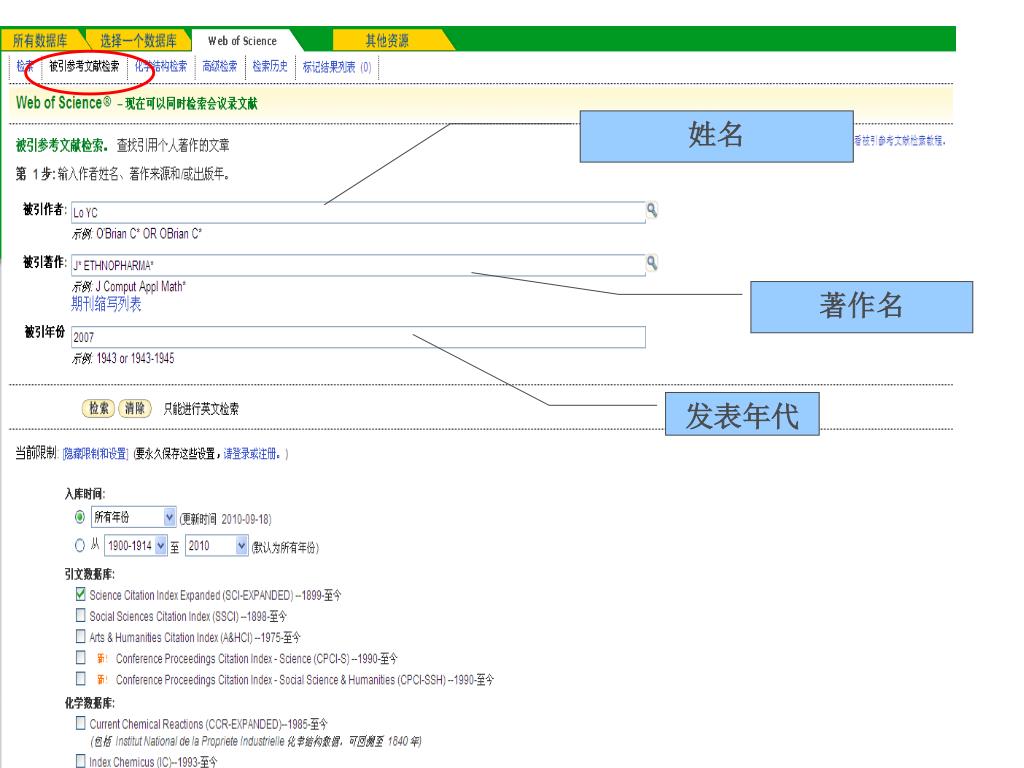The height and width of the screenshot is (768, 1024).
Task: Open the 高级检索 sub-tab
Action: [x=219, y=66]
